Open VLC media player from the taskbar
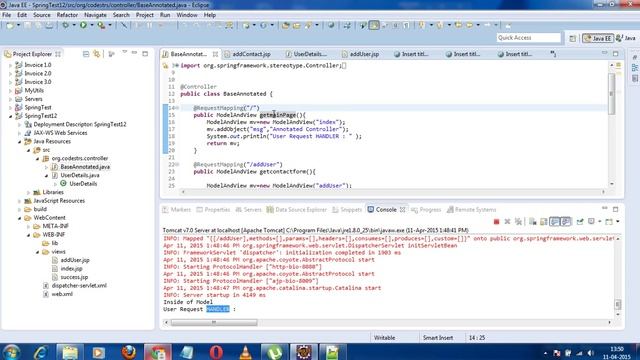Viewport: 640px width, 360px height. [x=245, y=352]
